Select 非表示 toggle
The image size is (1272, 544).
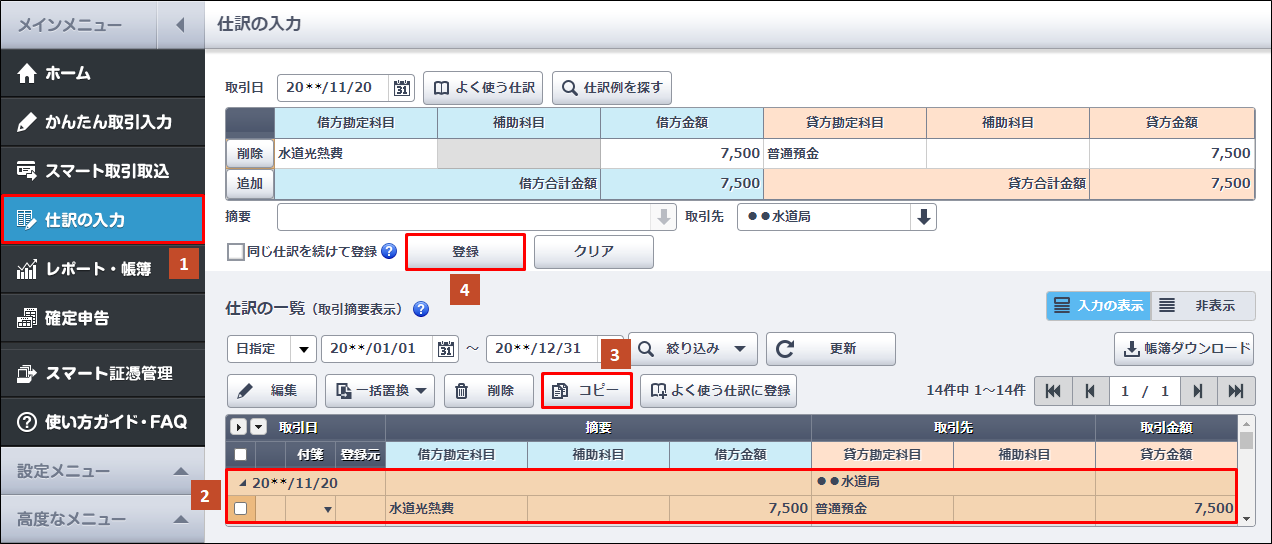(x=1202, y=306)
